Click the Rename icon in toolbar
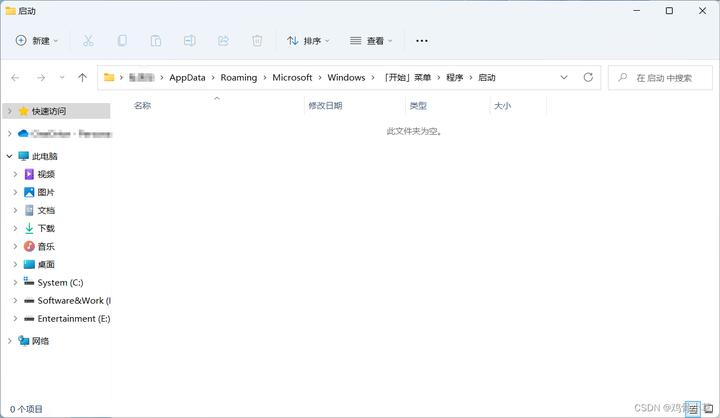720x418 pixels. pyautogui.click(x=190, y=41)
